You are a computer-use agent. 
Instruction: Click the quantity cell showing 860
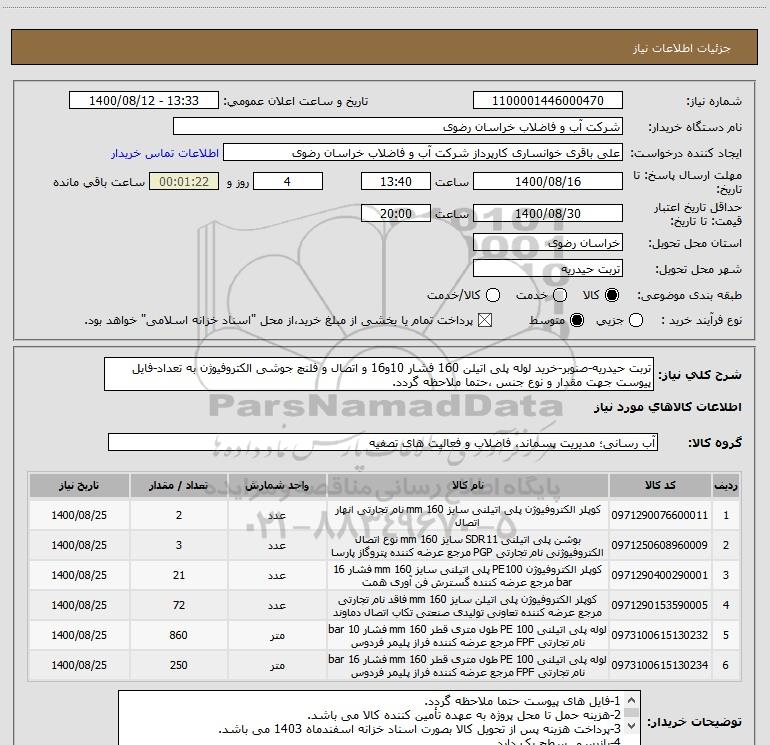point(179,635)
